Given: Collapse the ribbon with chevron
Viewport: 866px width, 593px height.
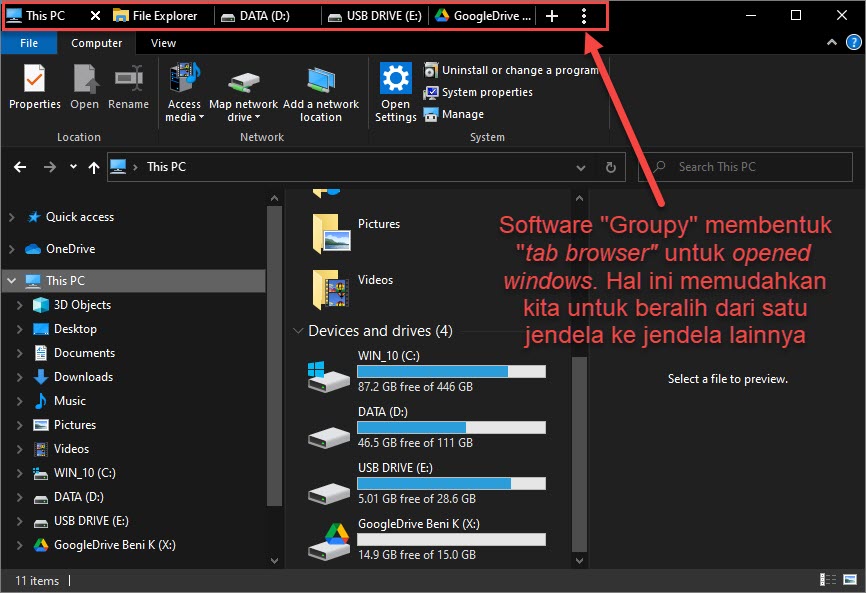Looking at the screenshot, I should (832, 43).
